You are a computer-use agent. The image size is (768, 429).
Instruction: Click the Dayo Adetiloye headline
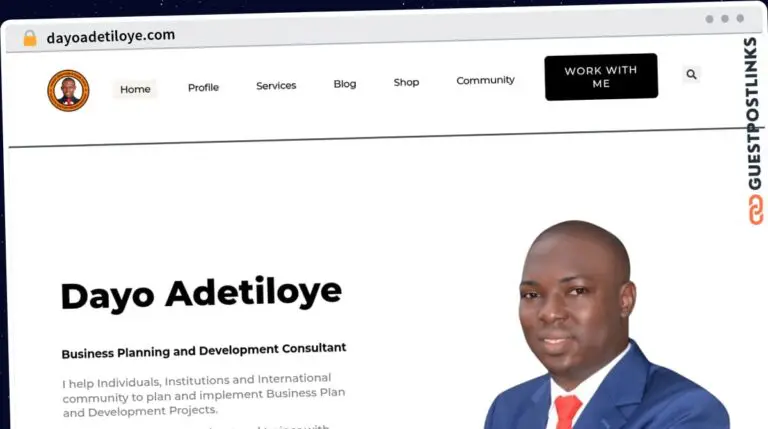(201, 293)
